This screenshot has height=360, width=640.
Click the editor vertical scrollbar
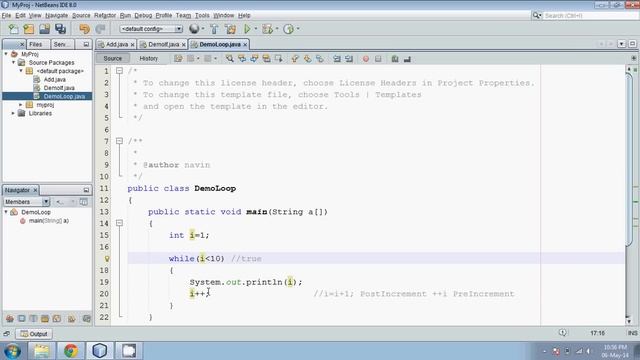coord(629,159)
